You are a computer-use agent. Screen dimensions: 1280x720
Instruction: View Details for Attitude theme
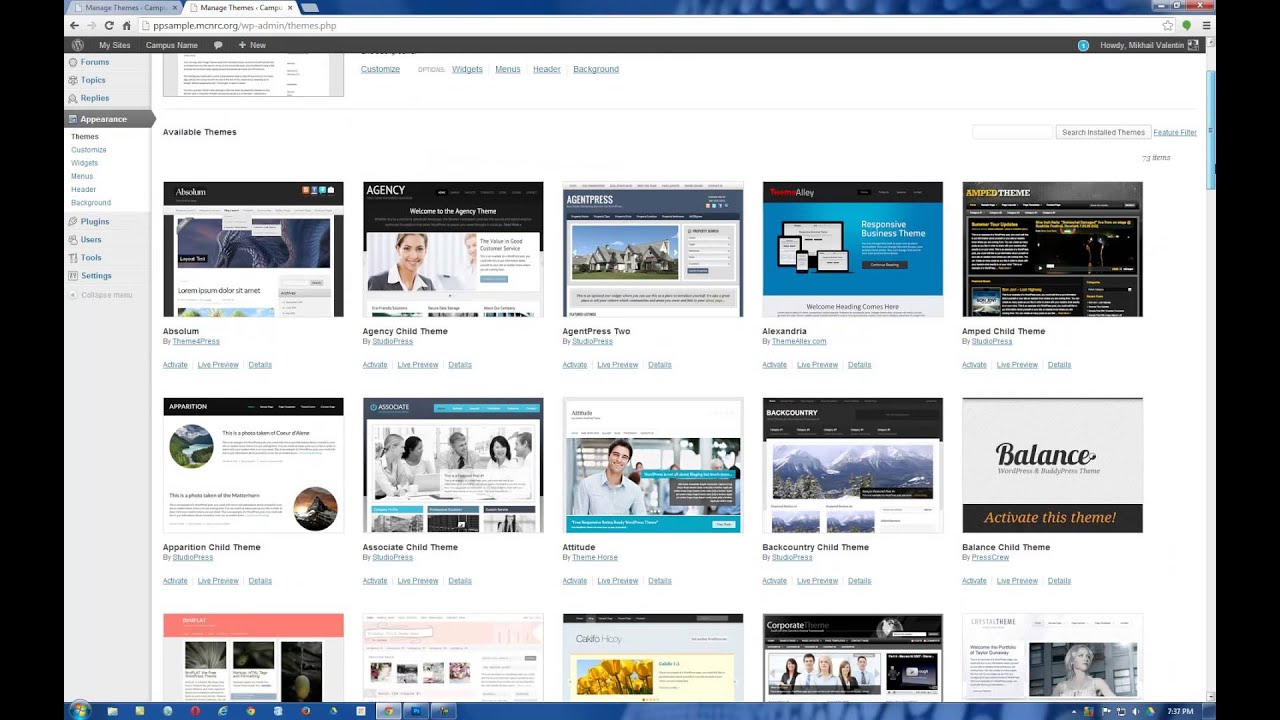(x=660, y=581)
